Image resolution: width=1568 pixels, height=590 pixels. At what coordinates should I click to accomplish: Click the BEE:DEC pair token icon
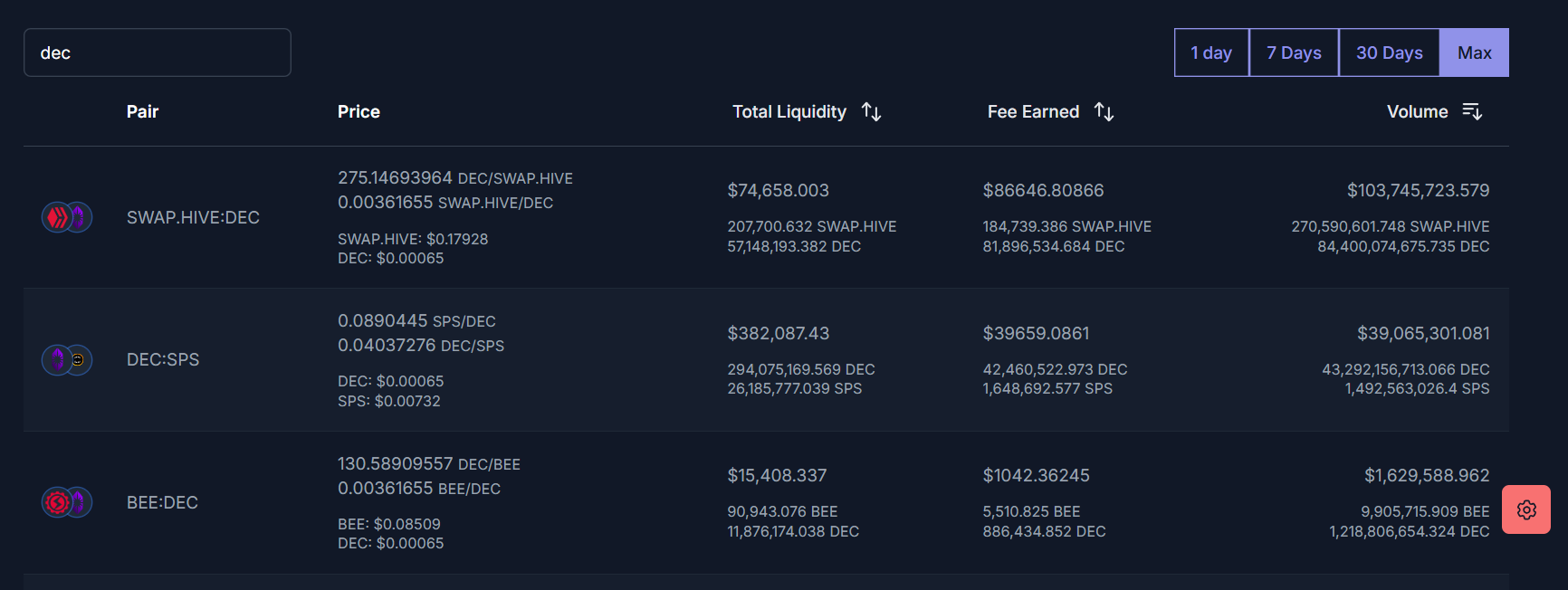[x=67, y=502]
